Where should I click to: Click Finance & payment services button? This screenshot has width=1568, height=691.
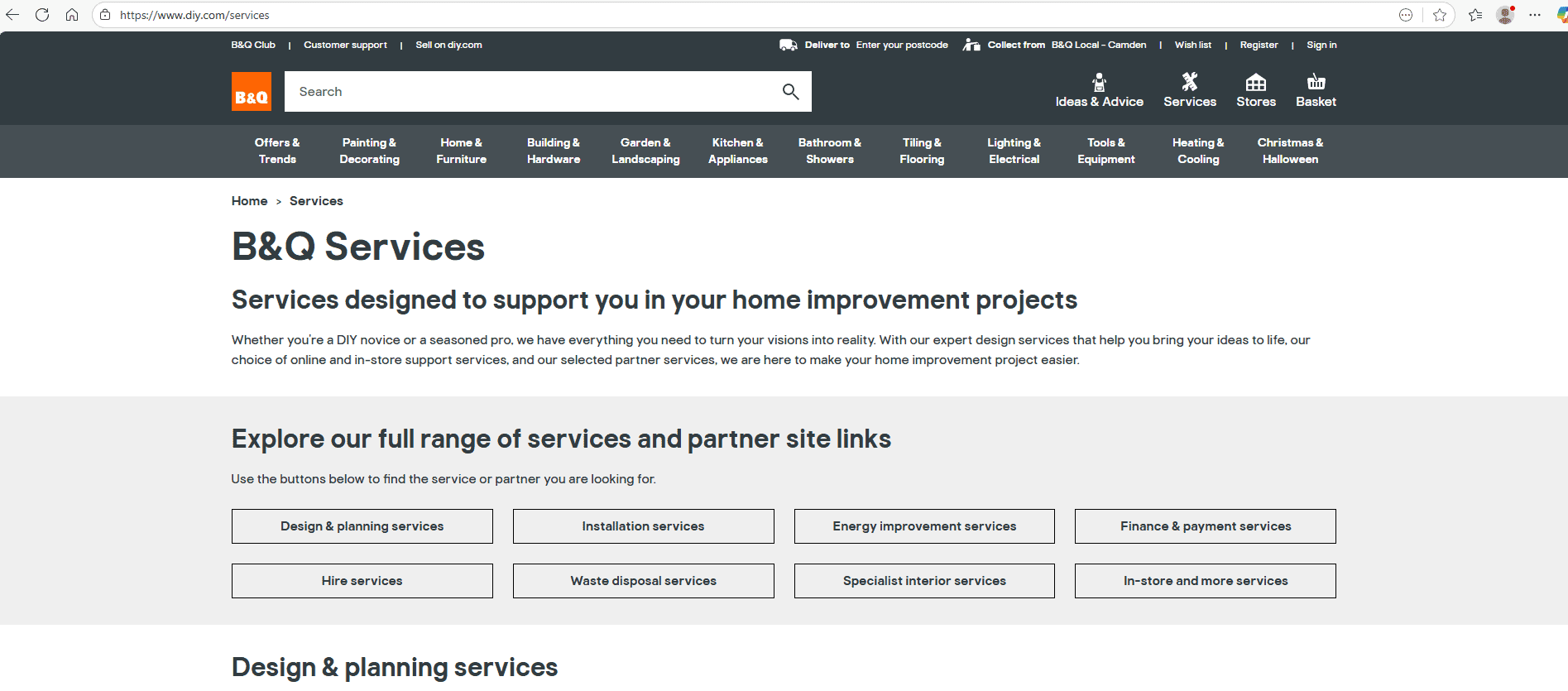[1206, 526]
